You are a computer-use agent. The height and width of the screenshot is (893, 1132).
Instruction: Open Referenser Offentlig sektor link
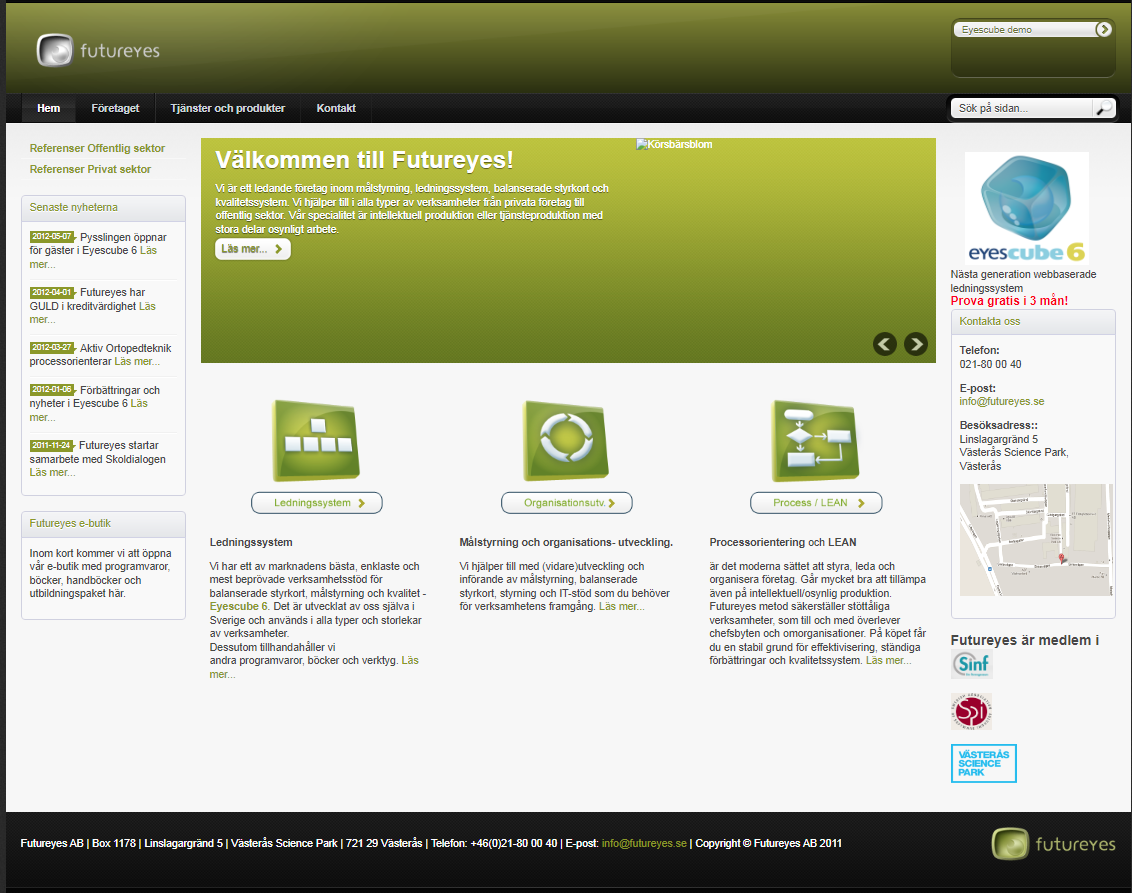point(97,148)
